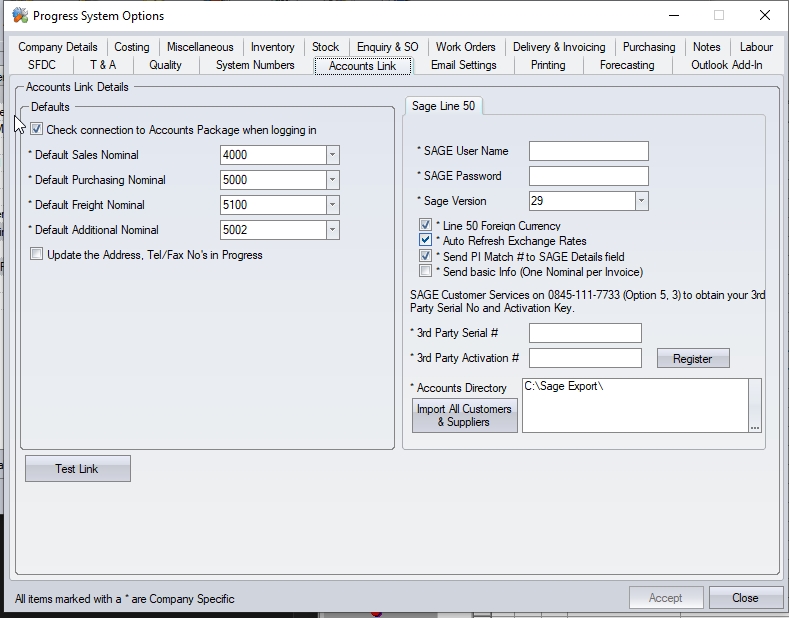Click the Test Link button
The height and width of the screenshot is (618, 789).
coord(77,469)
